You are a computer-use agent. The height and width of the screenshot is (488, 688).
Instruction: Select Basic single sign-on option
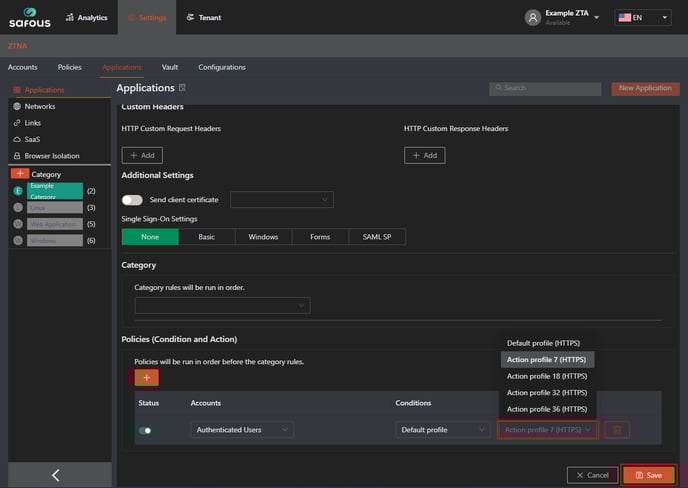[206, 237]
